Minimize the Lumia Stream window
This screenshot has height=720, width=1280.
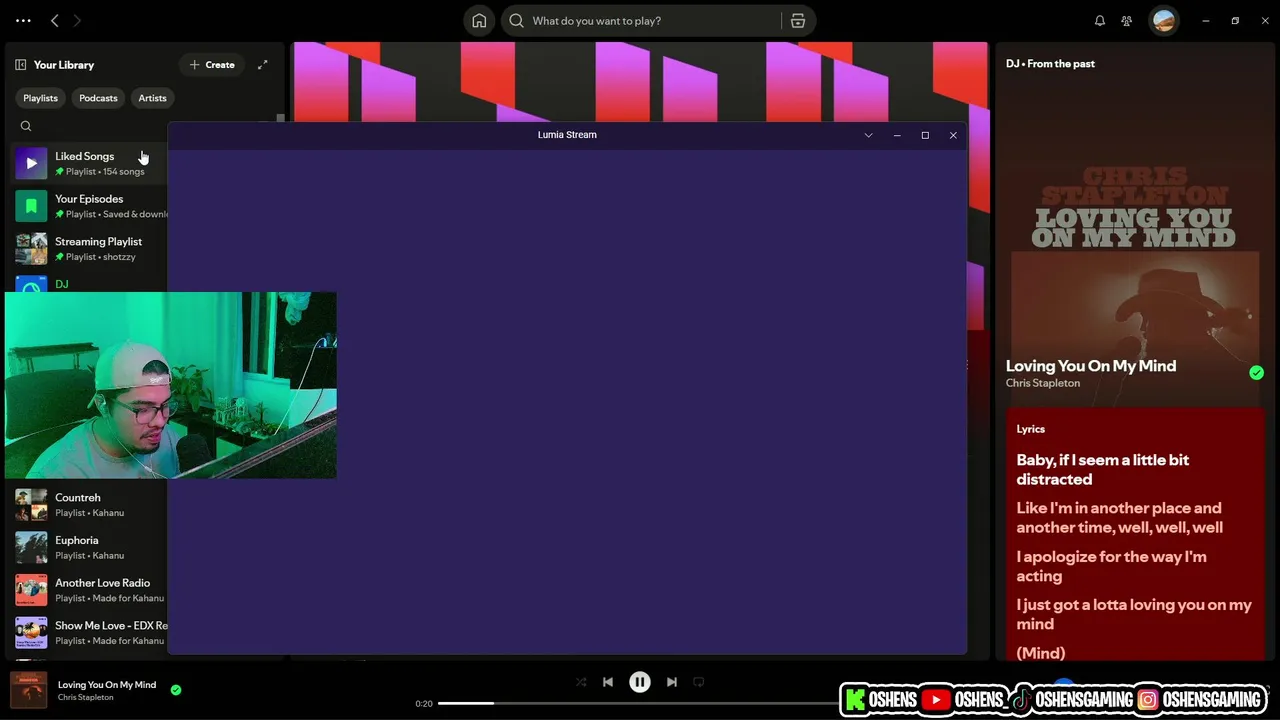(x=897, y=135)
